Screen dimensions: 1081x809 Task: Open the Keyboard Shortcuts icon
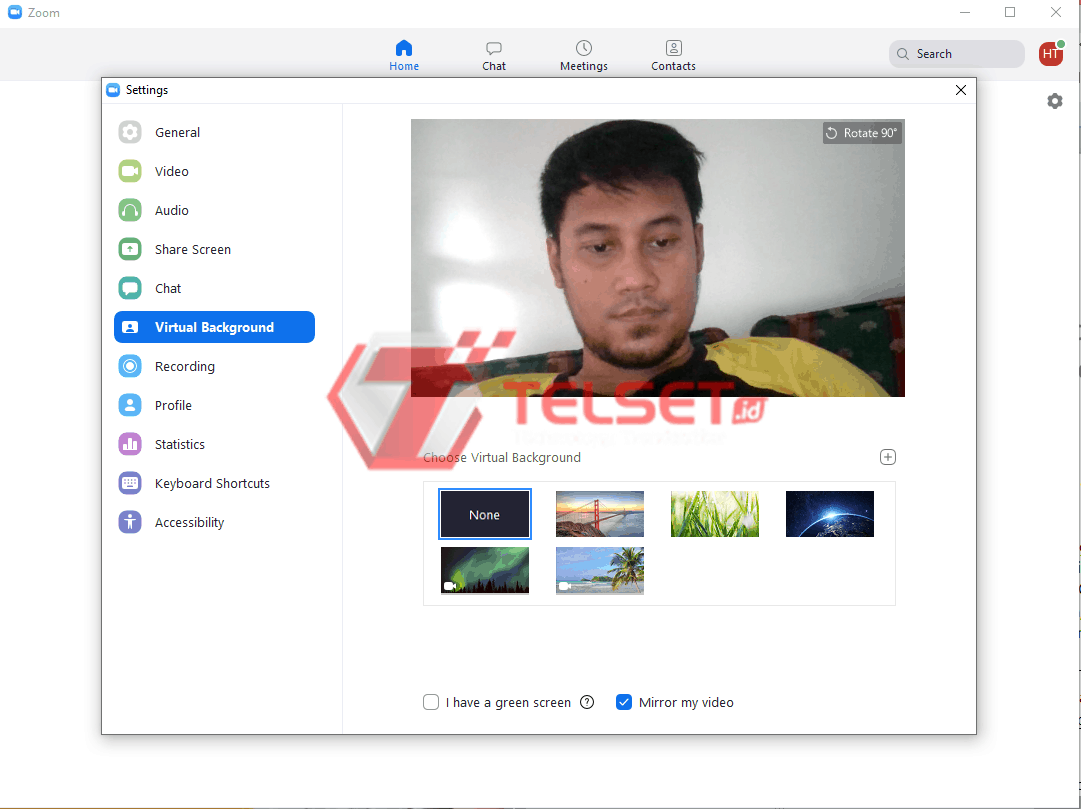pyautogui.click(x=130, y=483)
